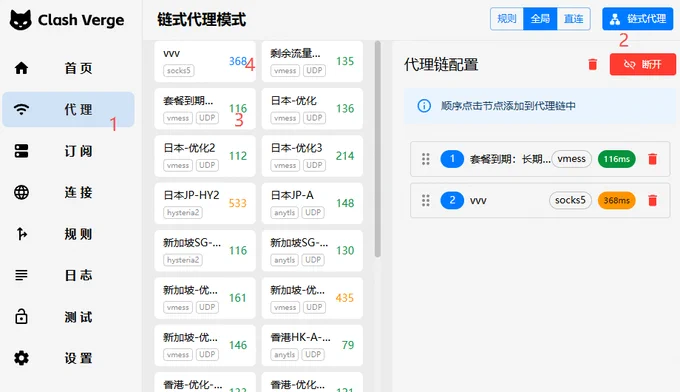
Task: Switch mode to 全局
Action: [x=540, y=19]
